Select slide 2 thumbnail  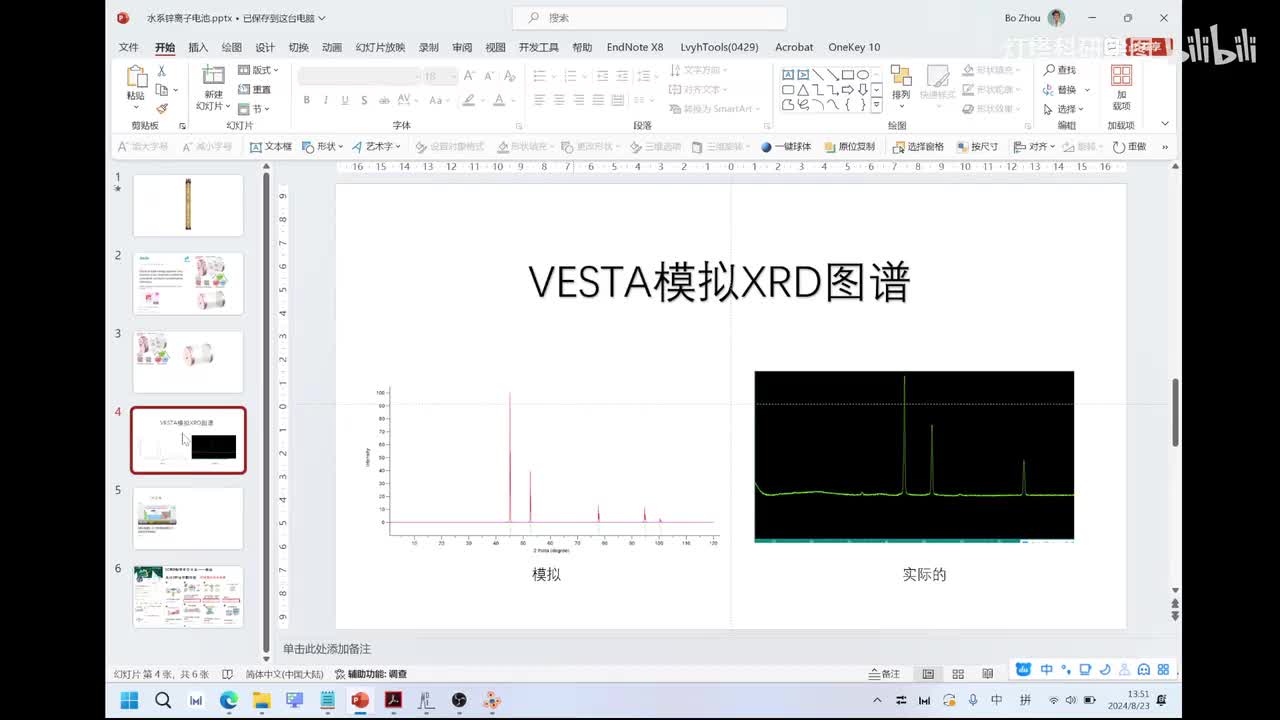pos(188,284)
